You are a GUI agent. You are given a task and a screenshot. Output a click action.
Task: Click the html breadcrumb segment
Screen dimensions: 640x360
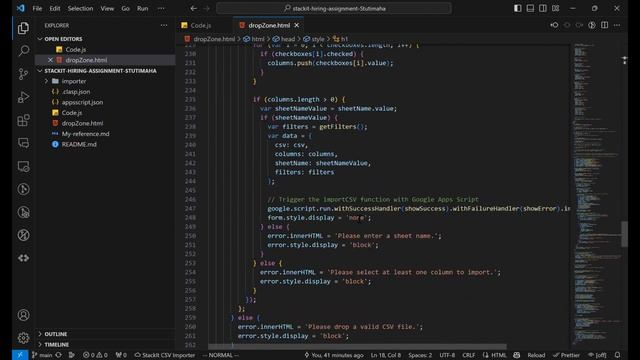click(x=258, y=39)
